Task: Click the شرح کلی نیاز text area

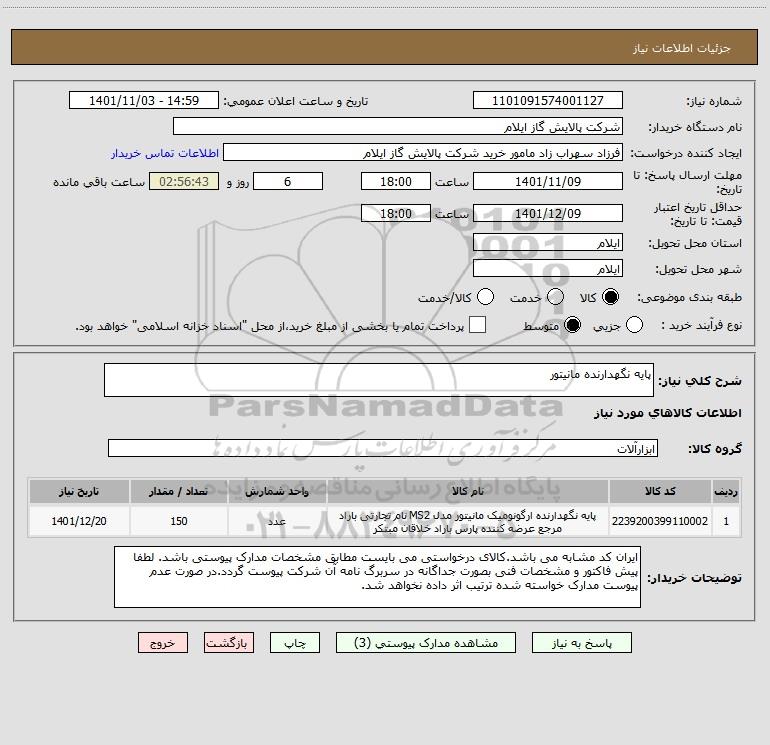Action: point(379,380)
